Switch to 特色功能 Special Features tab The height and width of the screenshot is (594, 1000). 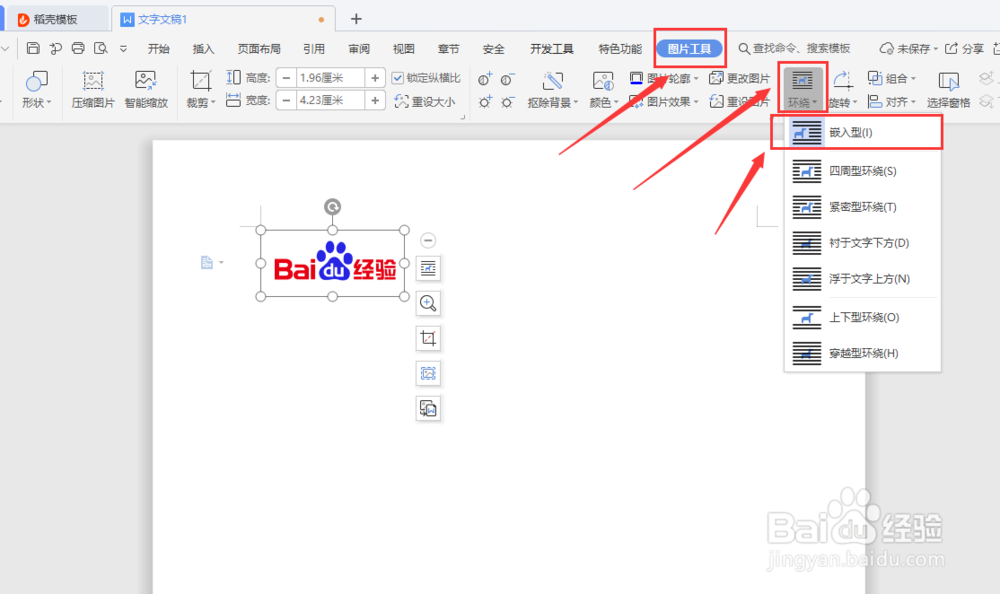(620, 48)
